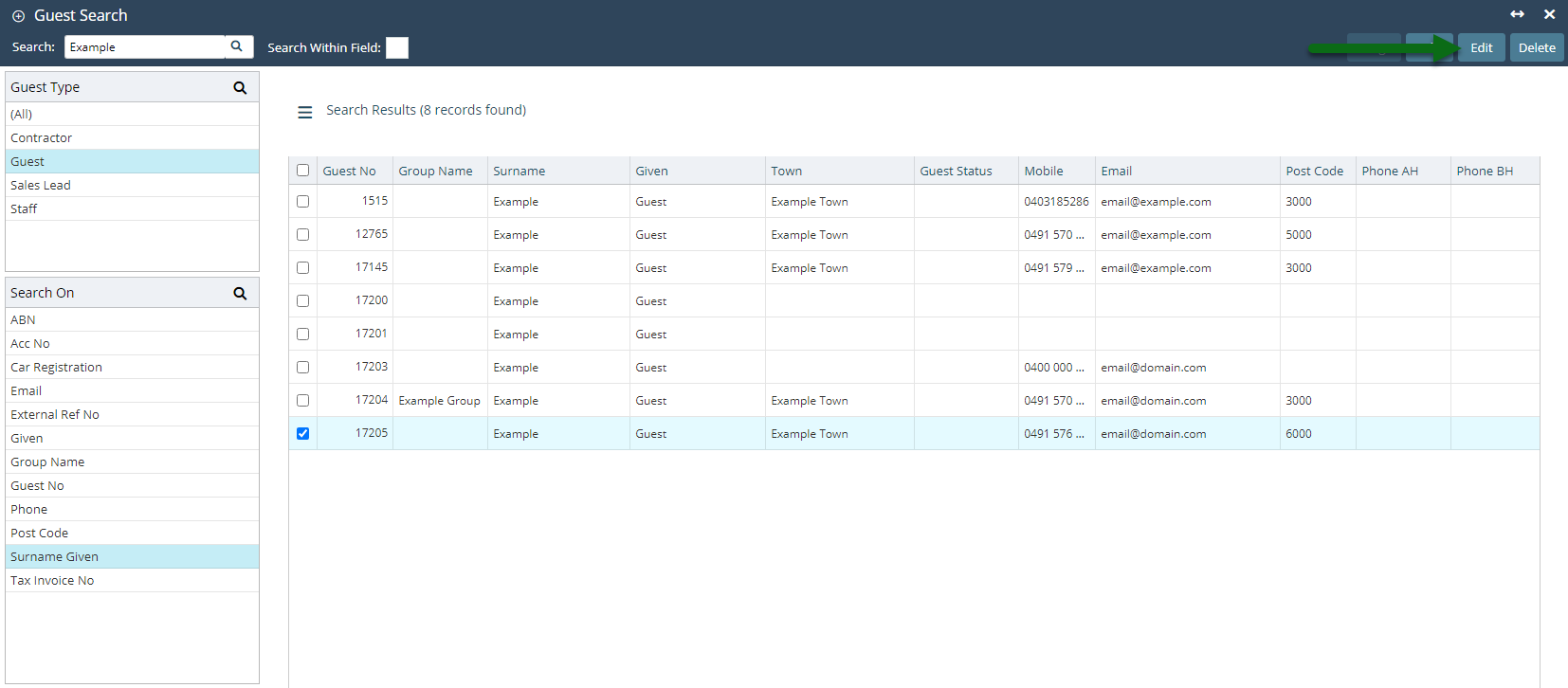Uncheck the box for guest 17205
Viewport: 1568px width, 688px height.
[303, 433]
